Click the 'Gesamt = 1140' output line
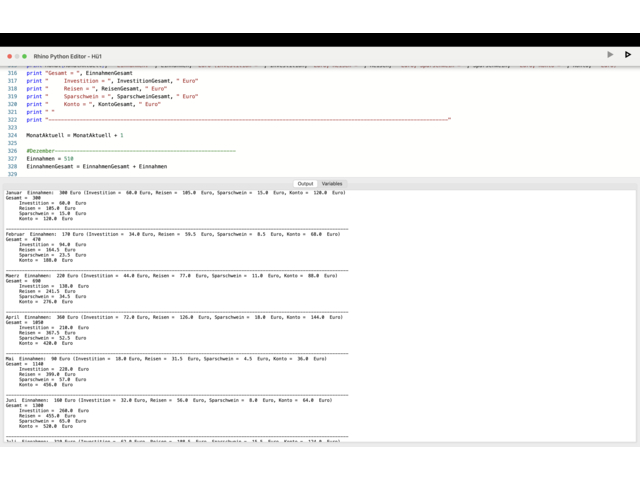Screen dimensions: 640x480 pyautogui.click(x=24, y=364)
